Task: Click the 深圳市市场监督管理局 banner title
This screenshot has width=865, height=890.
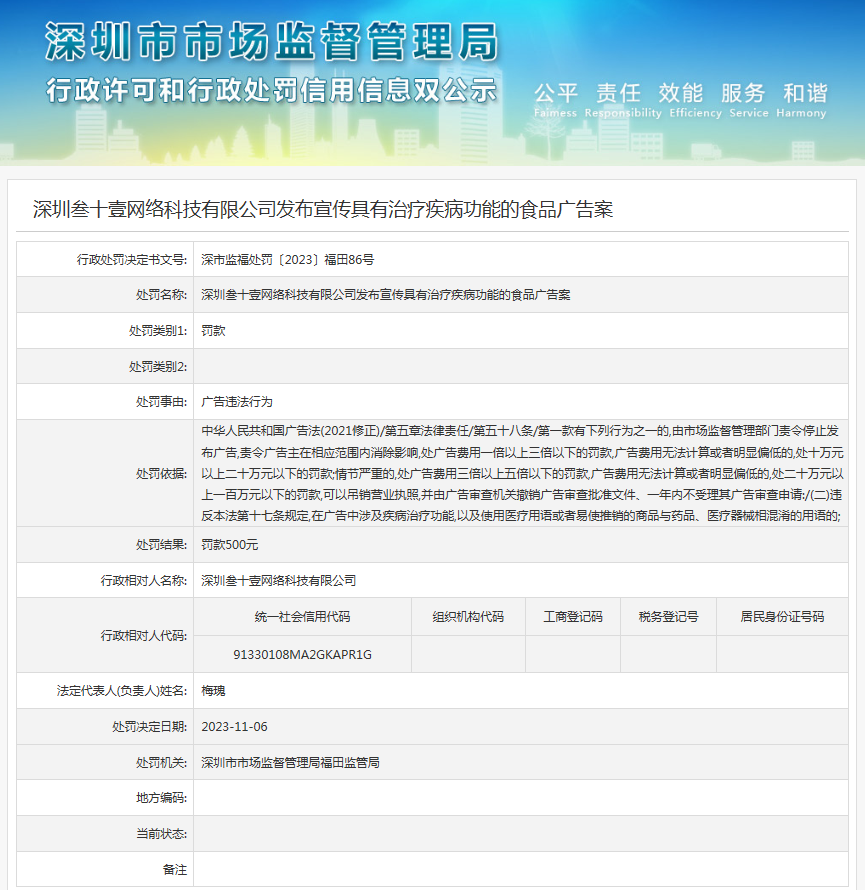Action: (271, 41)
